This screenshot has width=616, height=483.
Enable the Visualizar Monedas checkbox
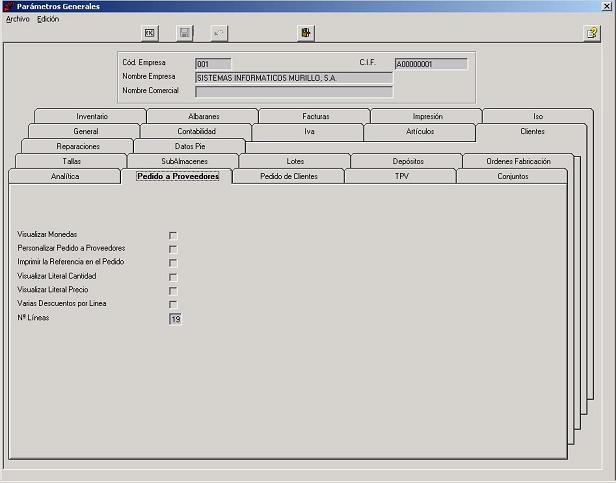point(173,235)
